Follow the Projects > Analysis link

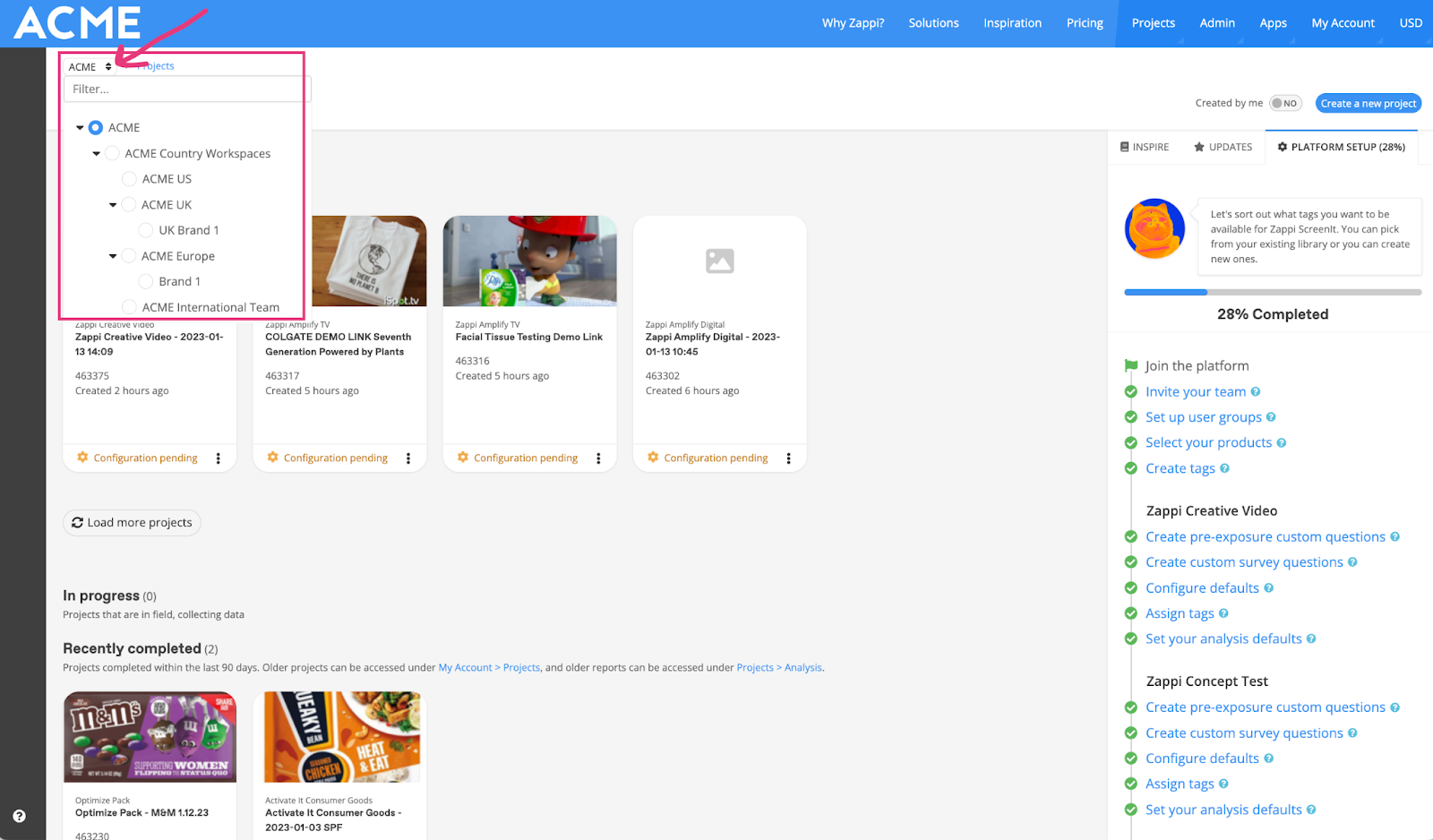point(779,667)
